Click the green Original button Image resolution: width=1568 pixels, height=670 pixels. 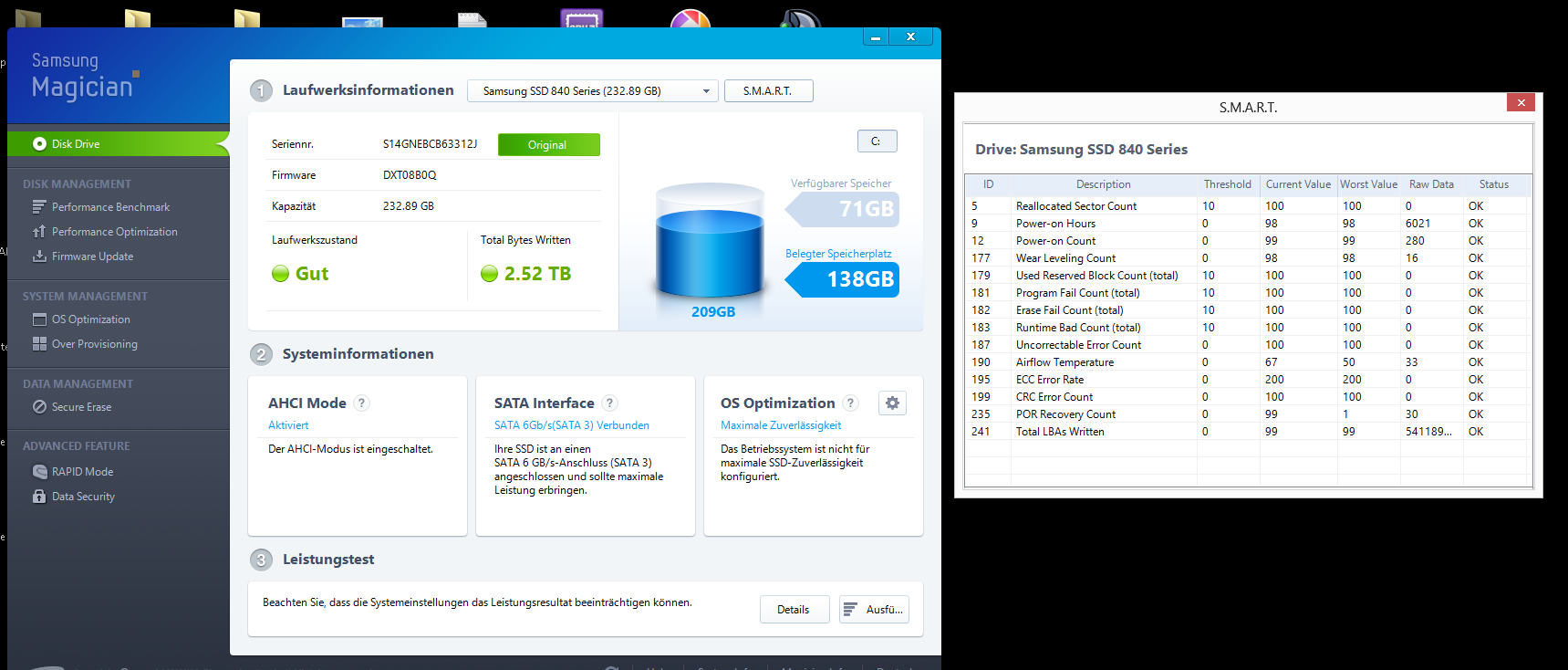click(x=548, y=145)
